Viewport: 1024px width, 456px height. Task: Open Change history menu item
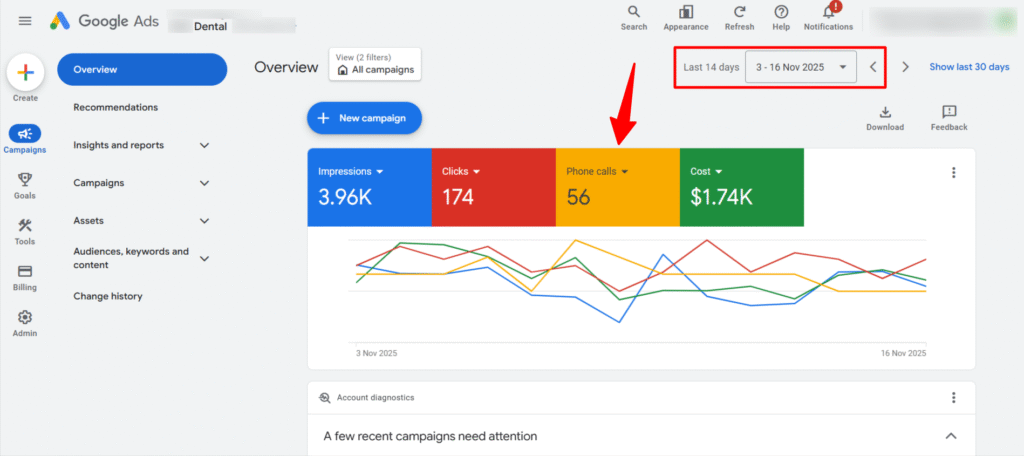(108, 296)
